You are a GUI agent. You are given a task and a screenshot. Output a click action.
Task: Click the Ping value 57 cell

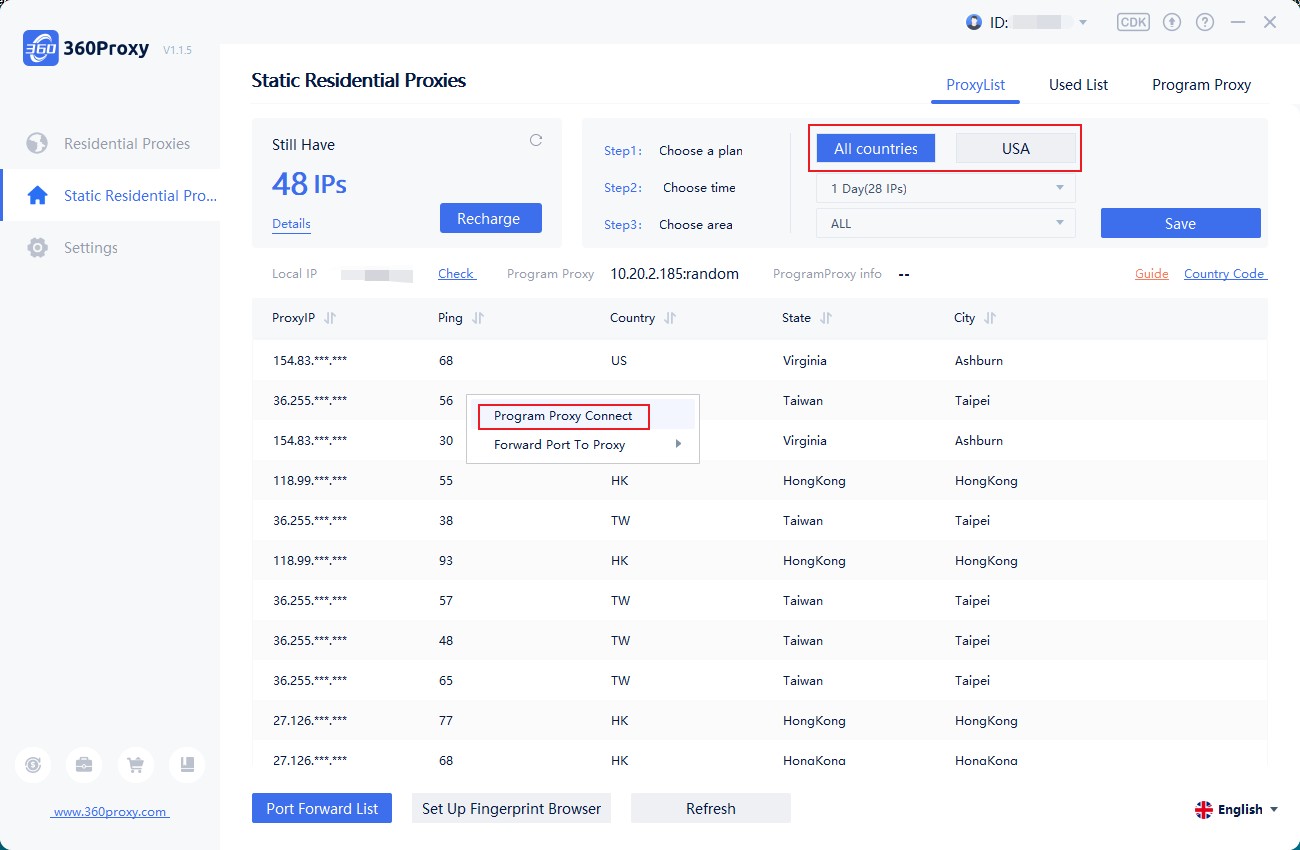point(446,601)
